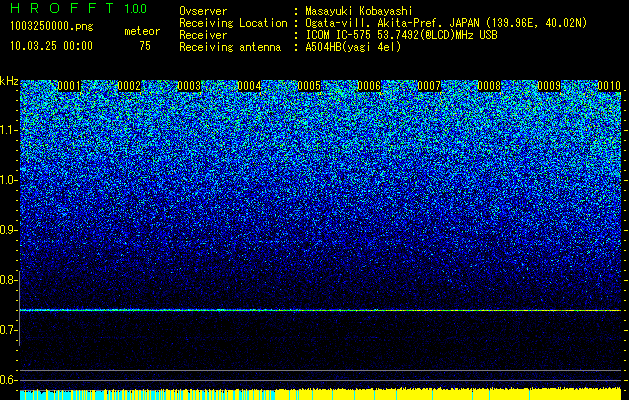Click time marker 0009
629x400 pixels.
pos(549,86)
